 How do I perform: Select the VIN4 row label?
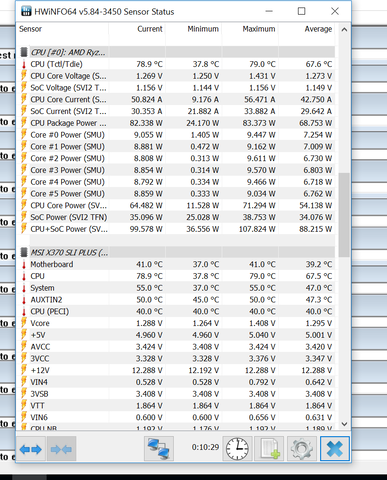point(39,382)
